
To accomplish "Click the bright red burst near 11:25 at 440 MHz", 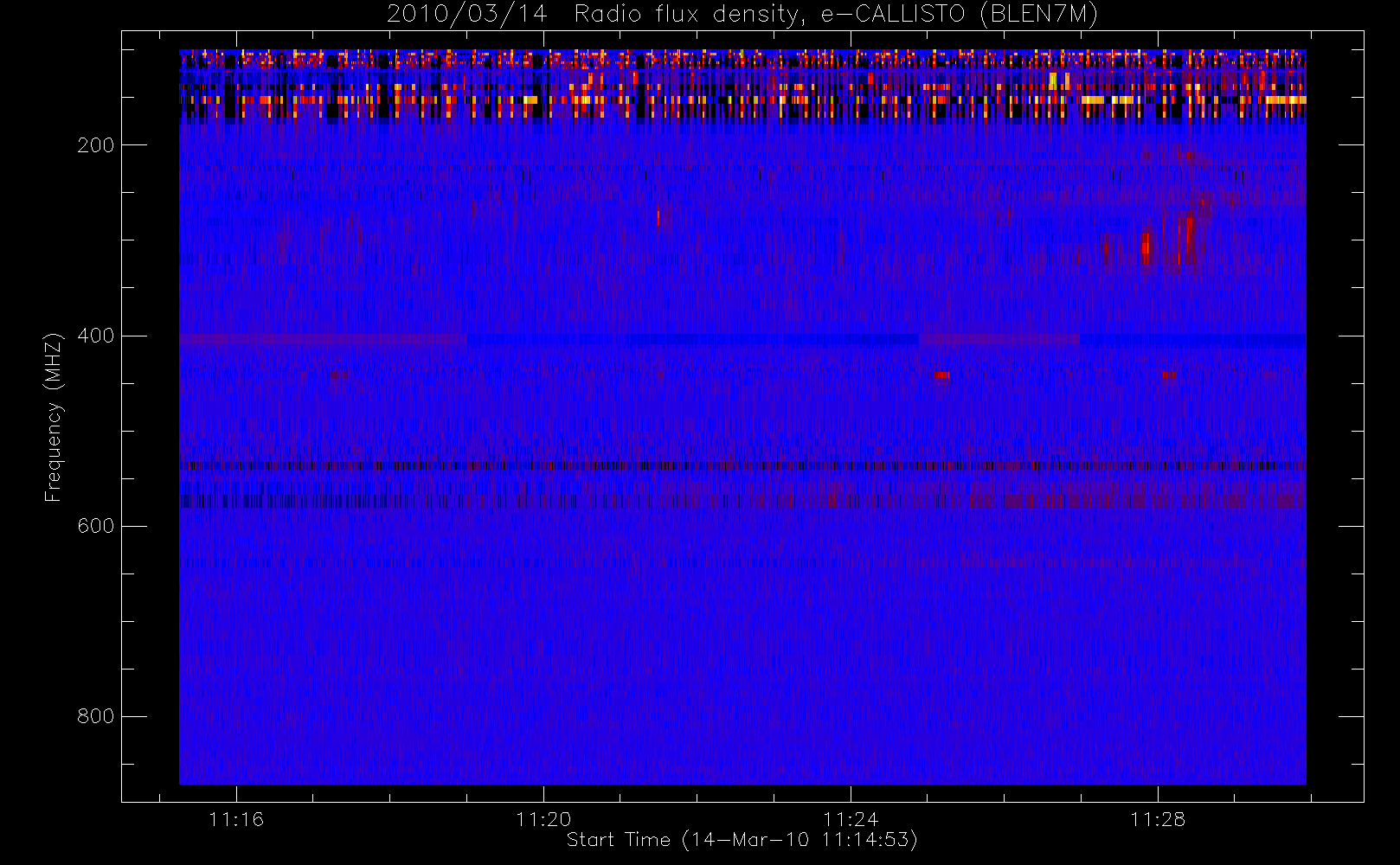I will 941,375.
